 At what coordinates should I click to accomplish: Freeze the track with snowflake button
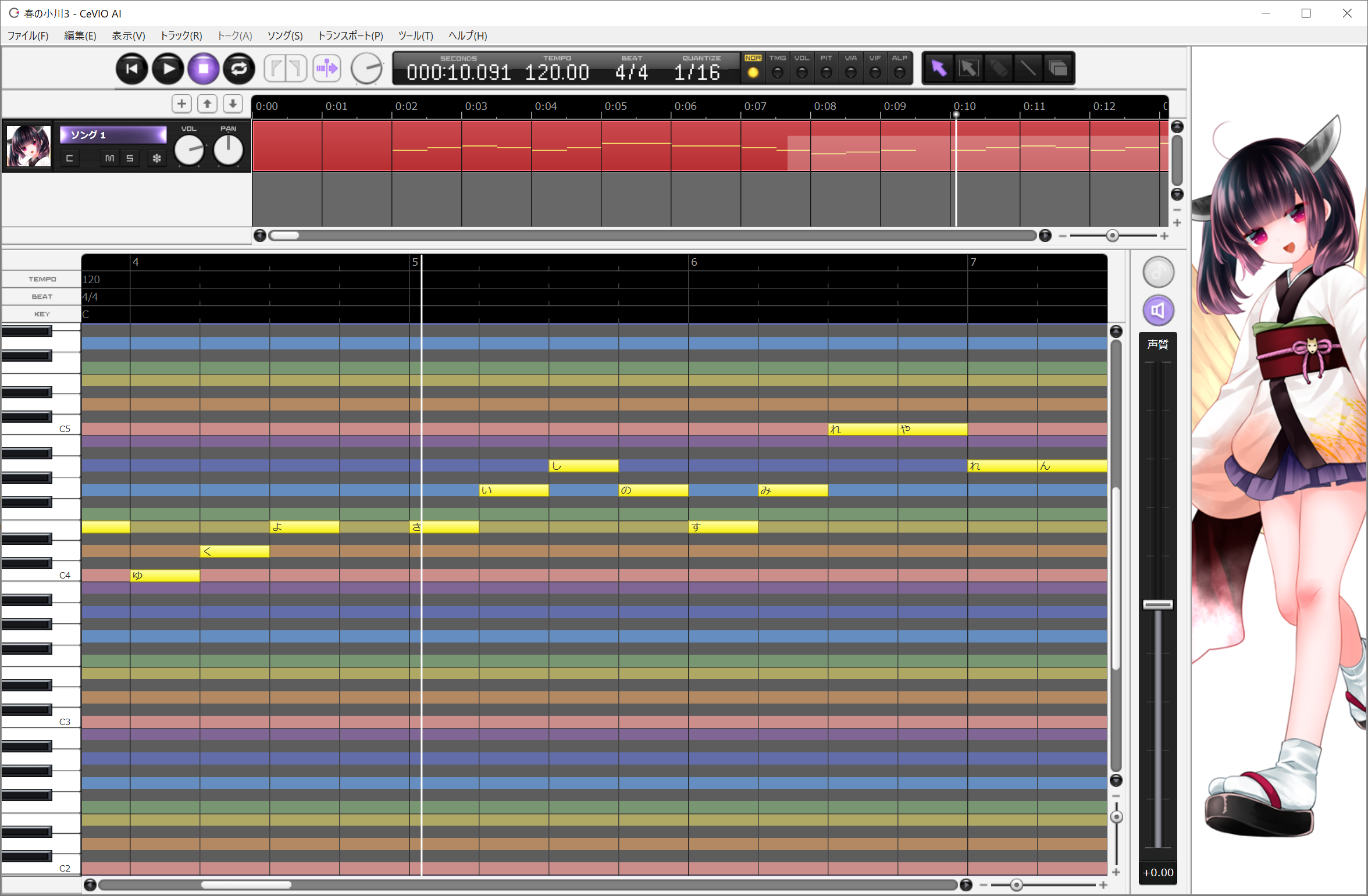click(156, 158)
